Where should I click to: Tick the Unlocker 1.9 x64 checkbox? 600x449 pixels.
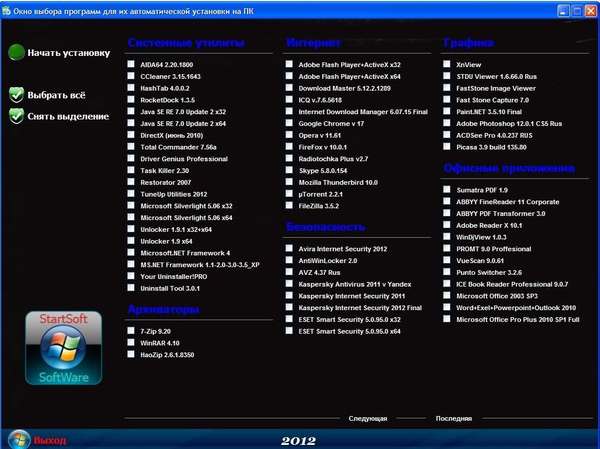click(131, 241)
